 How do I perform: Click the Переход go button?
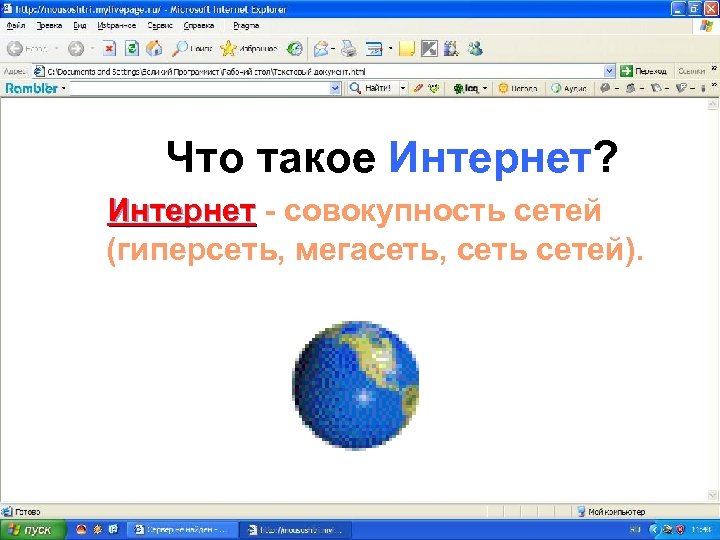tap(643, 71)
